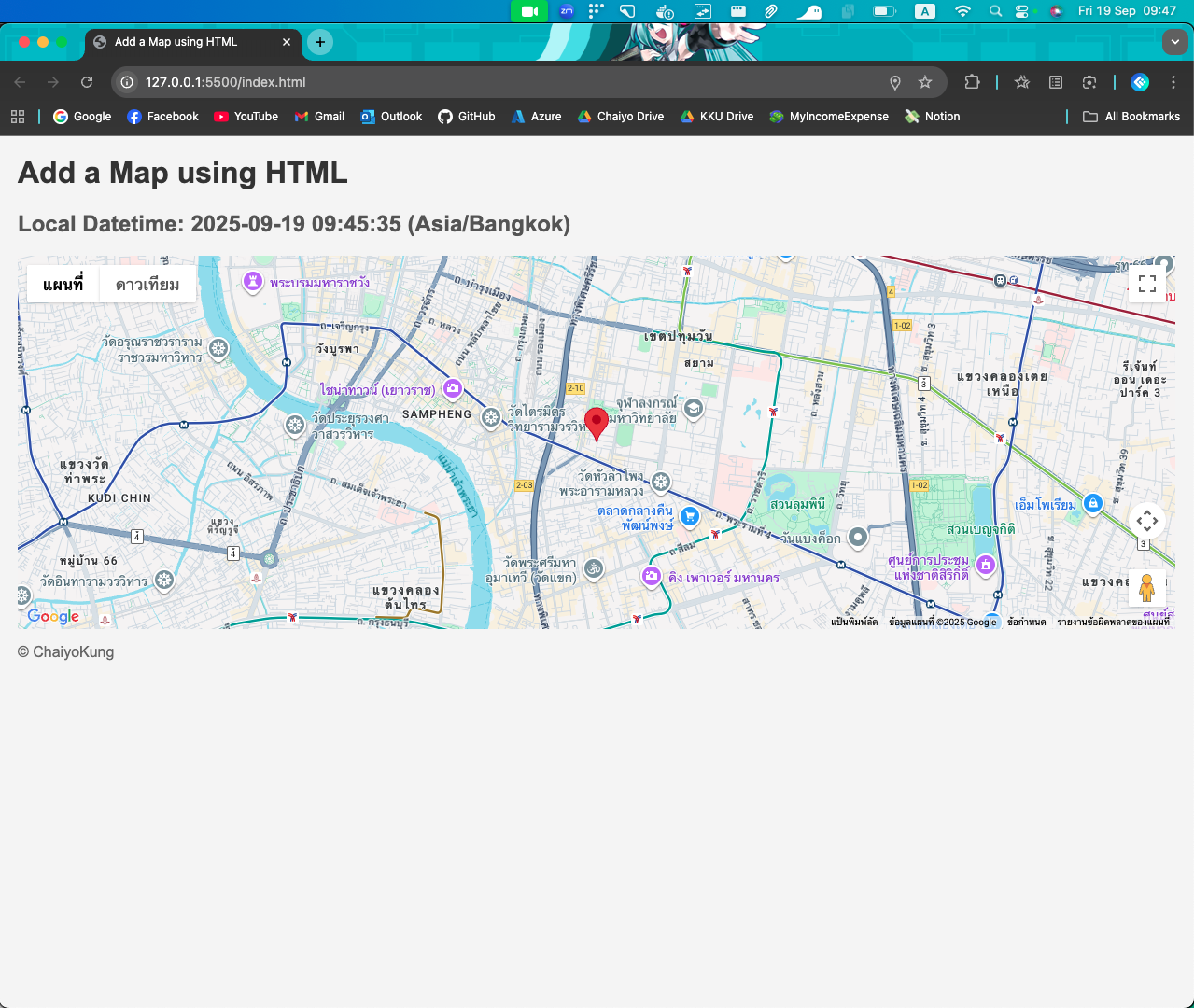Open the Chrome extensions puzzle icon
The image size is (1194, 1008).
(973, 82)
